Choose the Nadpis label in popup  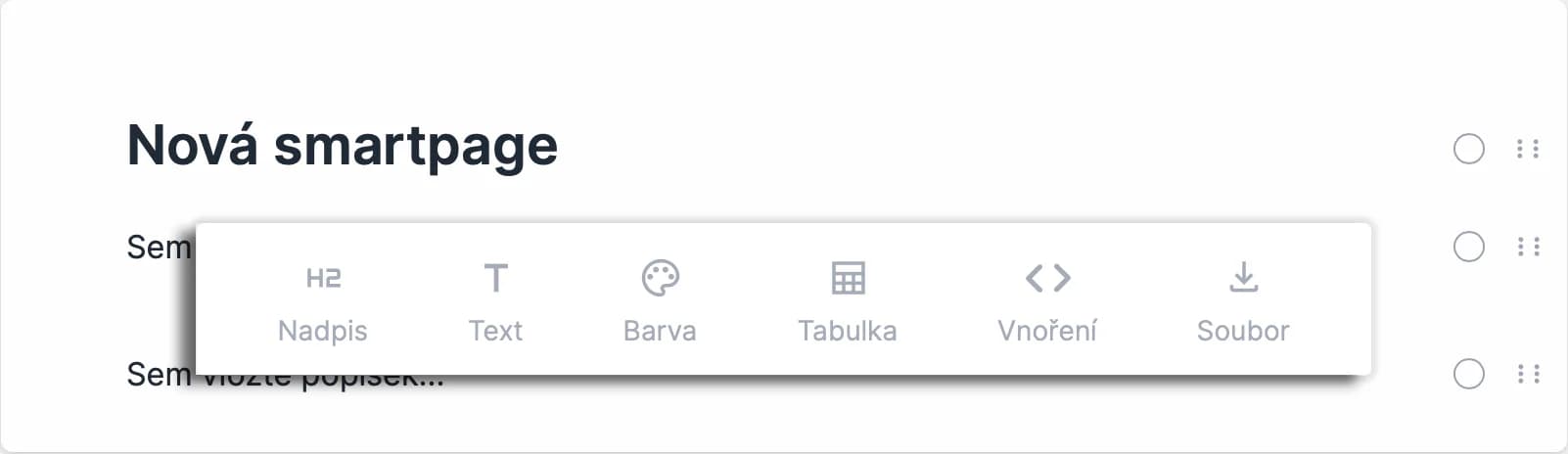pyautogui.click(x=323, y=331)
